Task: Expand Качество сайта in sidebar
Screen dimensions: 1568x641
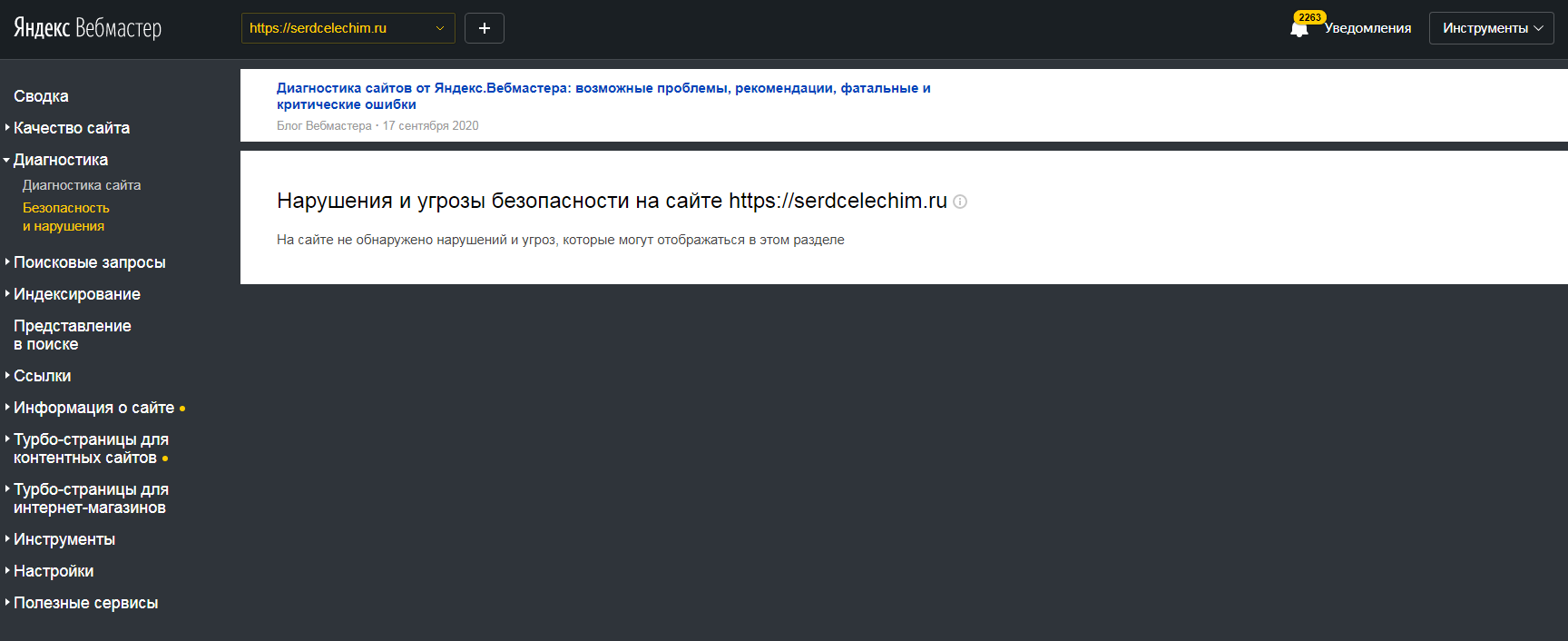Action: (72, 128)
